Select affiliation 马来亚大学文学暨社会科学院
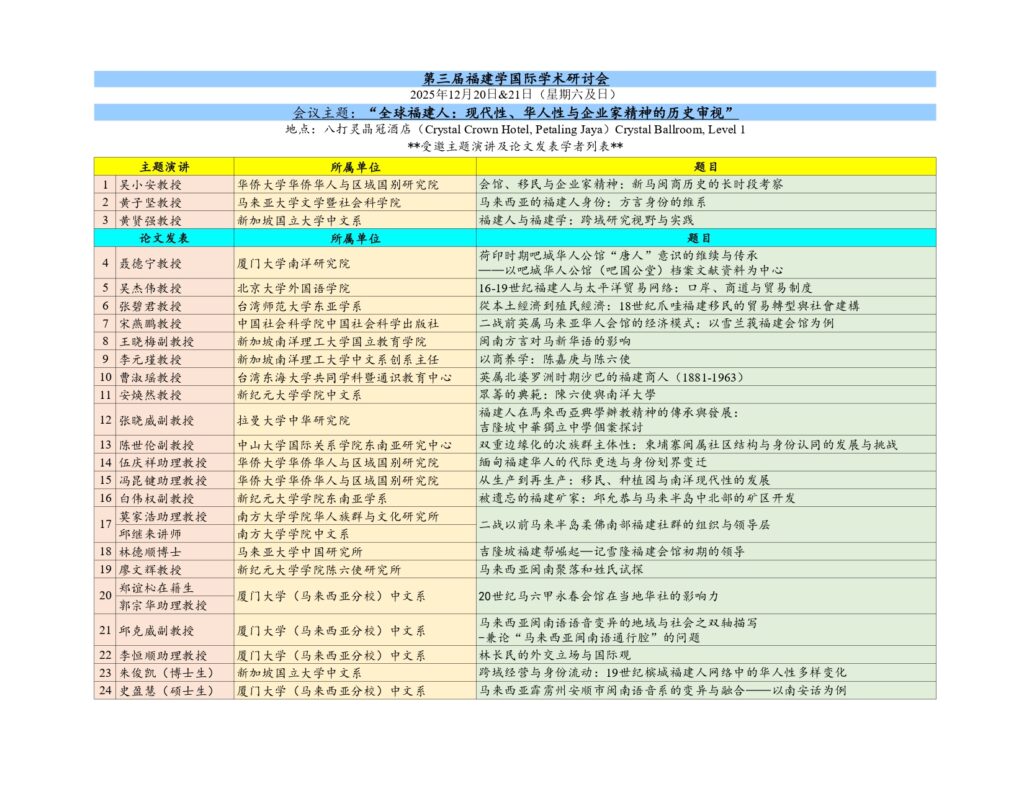This screenshot has height=791, width=1024. 319,202
